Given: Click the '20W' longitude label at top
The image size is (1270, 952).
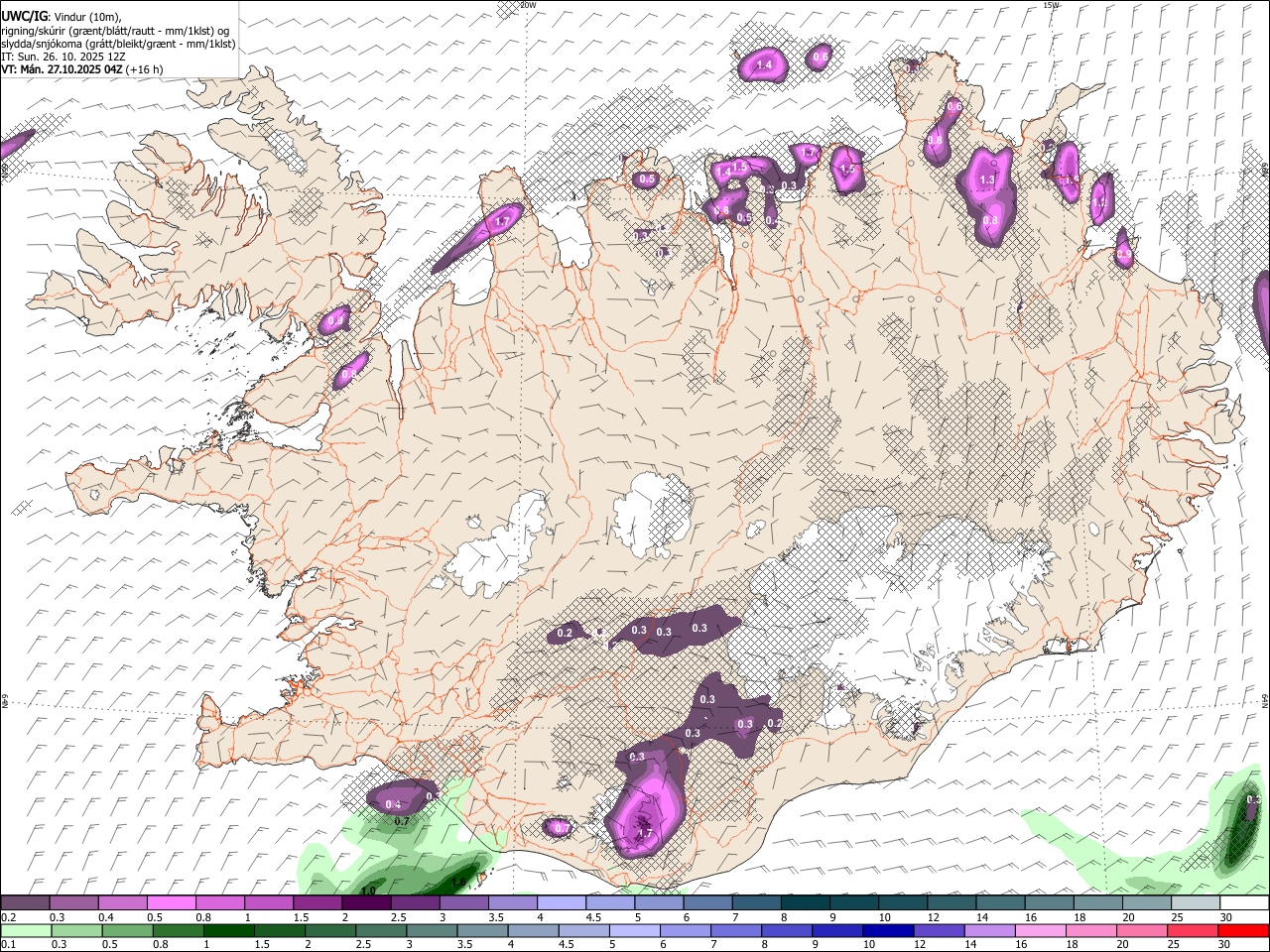Looking at the screenshot, I should point(528,5).
